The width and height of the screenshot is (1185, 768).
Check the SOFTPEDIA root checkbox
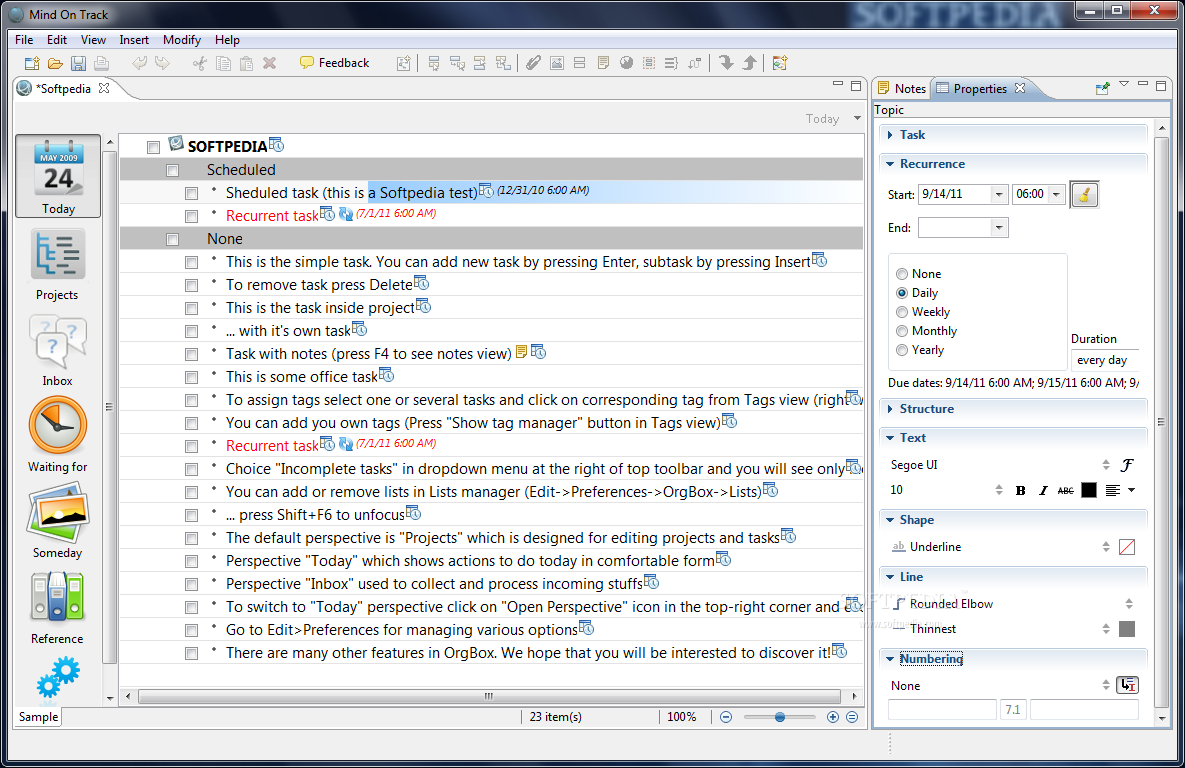click(153, 147)
